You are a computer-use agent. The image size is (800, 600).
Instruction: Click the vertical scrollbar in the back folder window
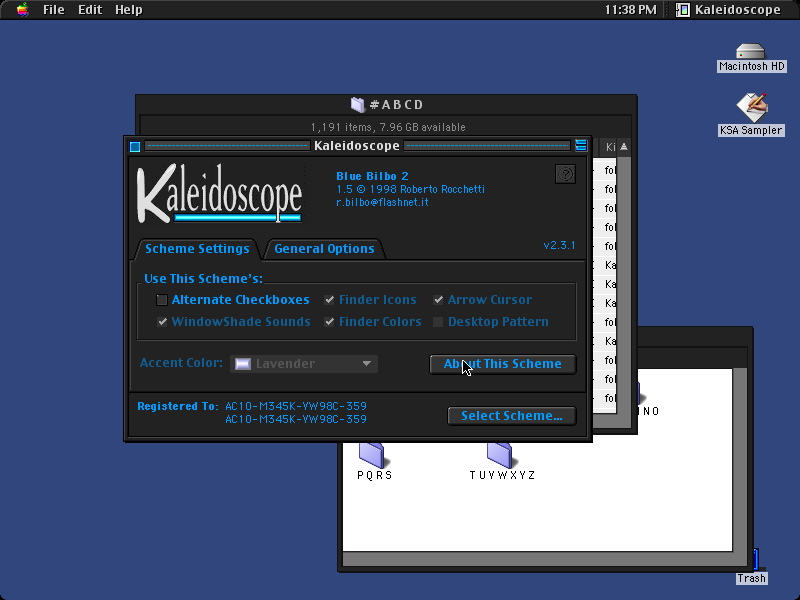(x=740, y=459)
